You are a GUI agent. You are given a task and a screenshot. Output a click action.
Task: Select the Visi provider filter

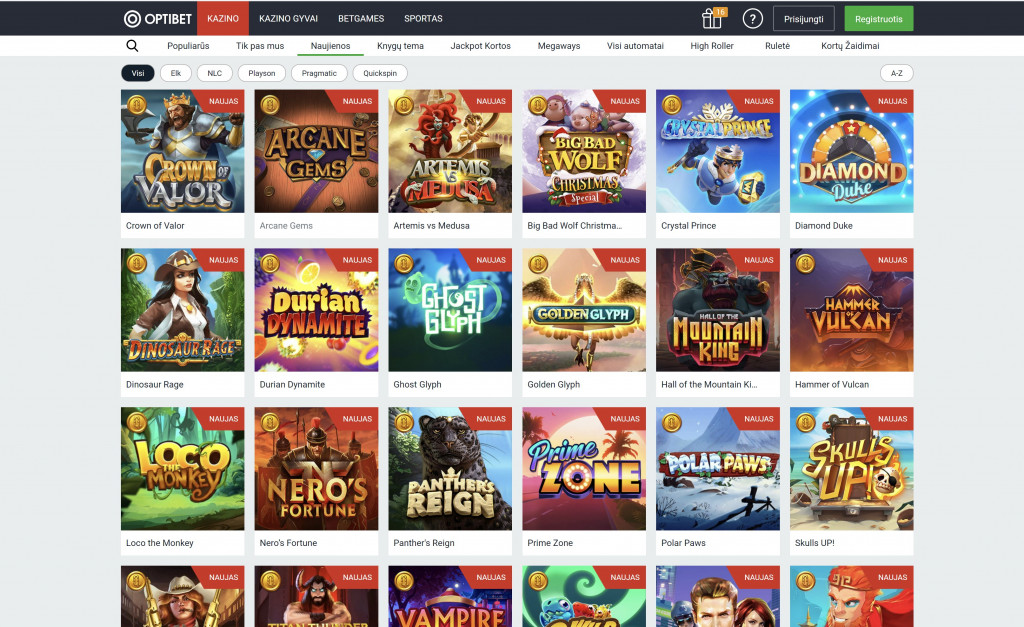[138, 73]
